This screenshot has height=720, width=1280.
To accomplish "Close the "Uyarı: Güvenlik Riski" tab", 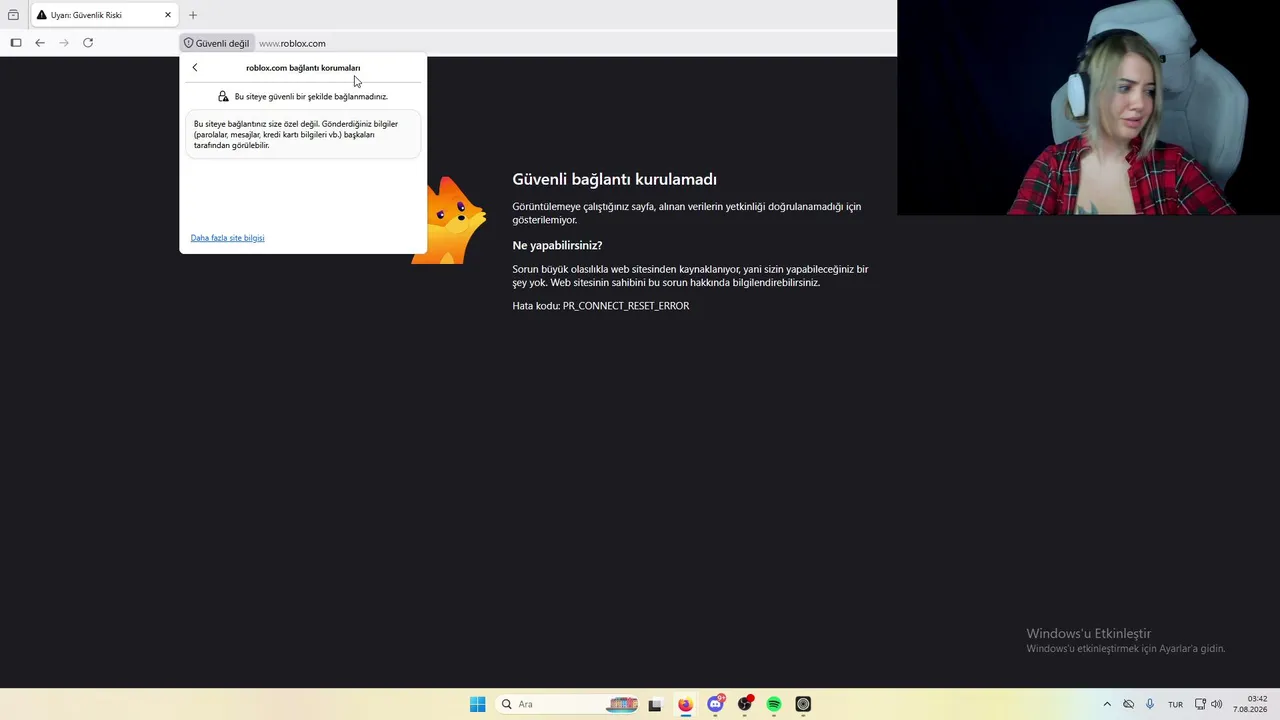I will (168, 15).
